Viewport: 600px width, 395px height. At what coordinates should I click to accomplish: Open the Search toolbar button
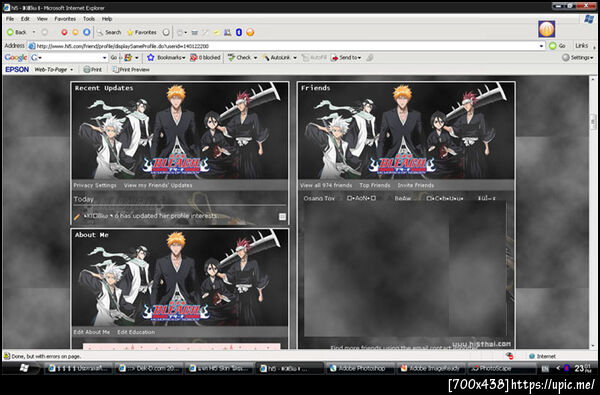tap(109, 32)
